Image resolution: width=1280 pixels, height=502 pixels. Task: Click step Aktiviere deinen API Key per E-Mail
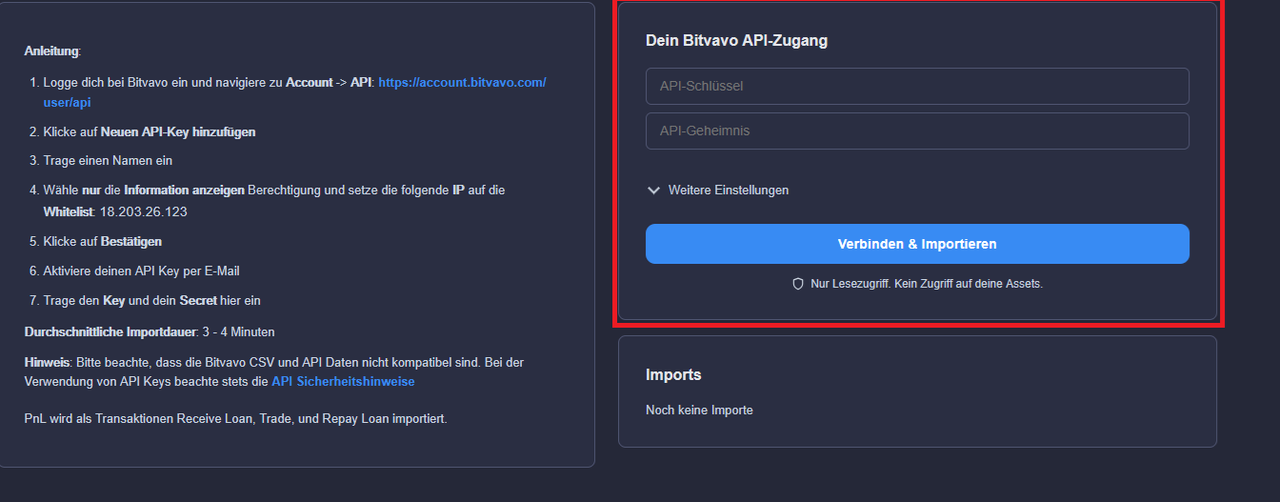pos(141,271)
